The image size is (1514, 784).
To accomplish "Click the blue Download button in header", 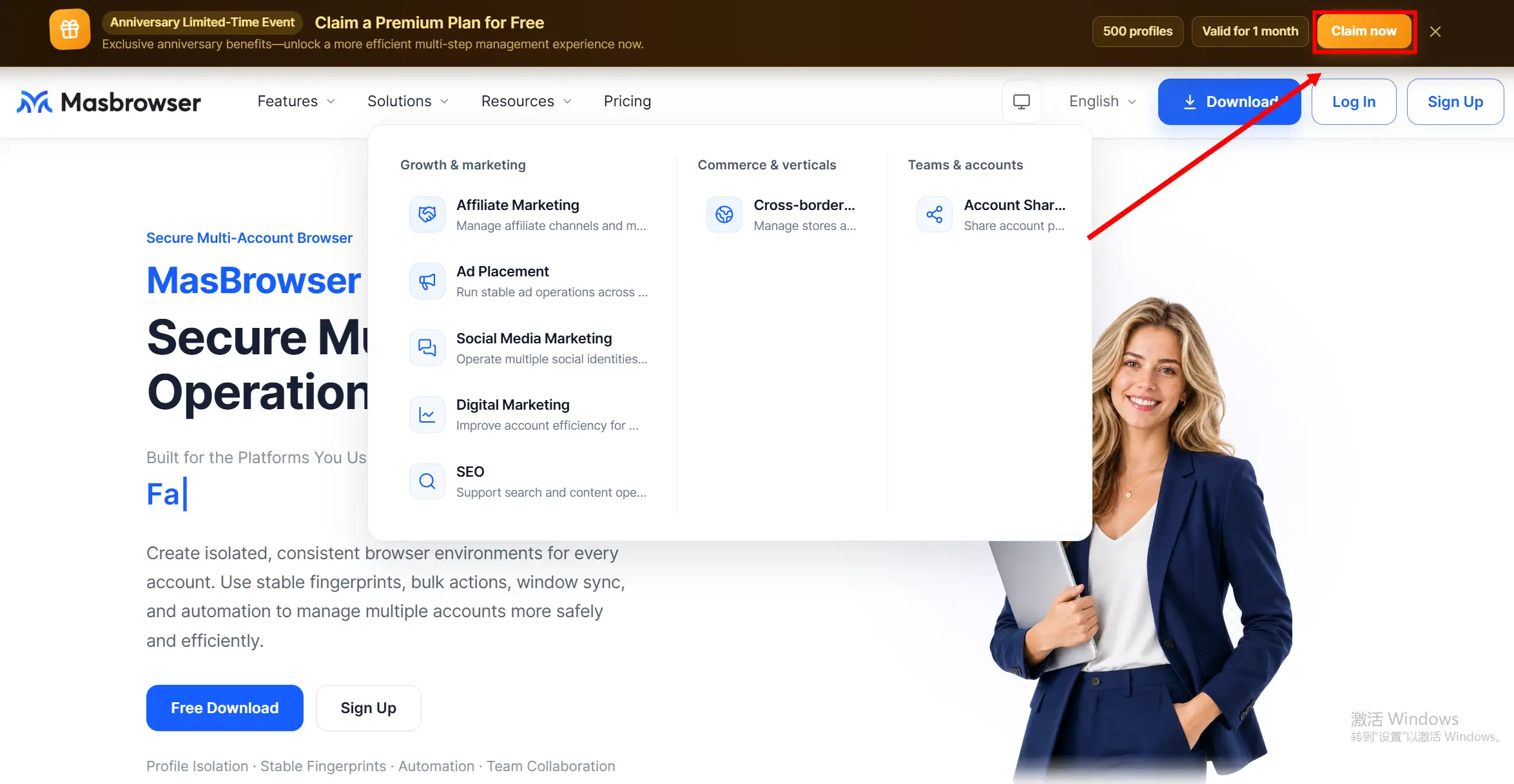I will click(1229, 102).
